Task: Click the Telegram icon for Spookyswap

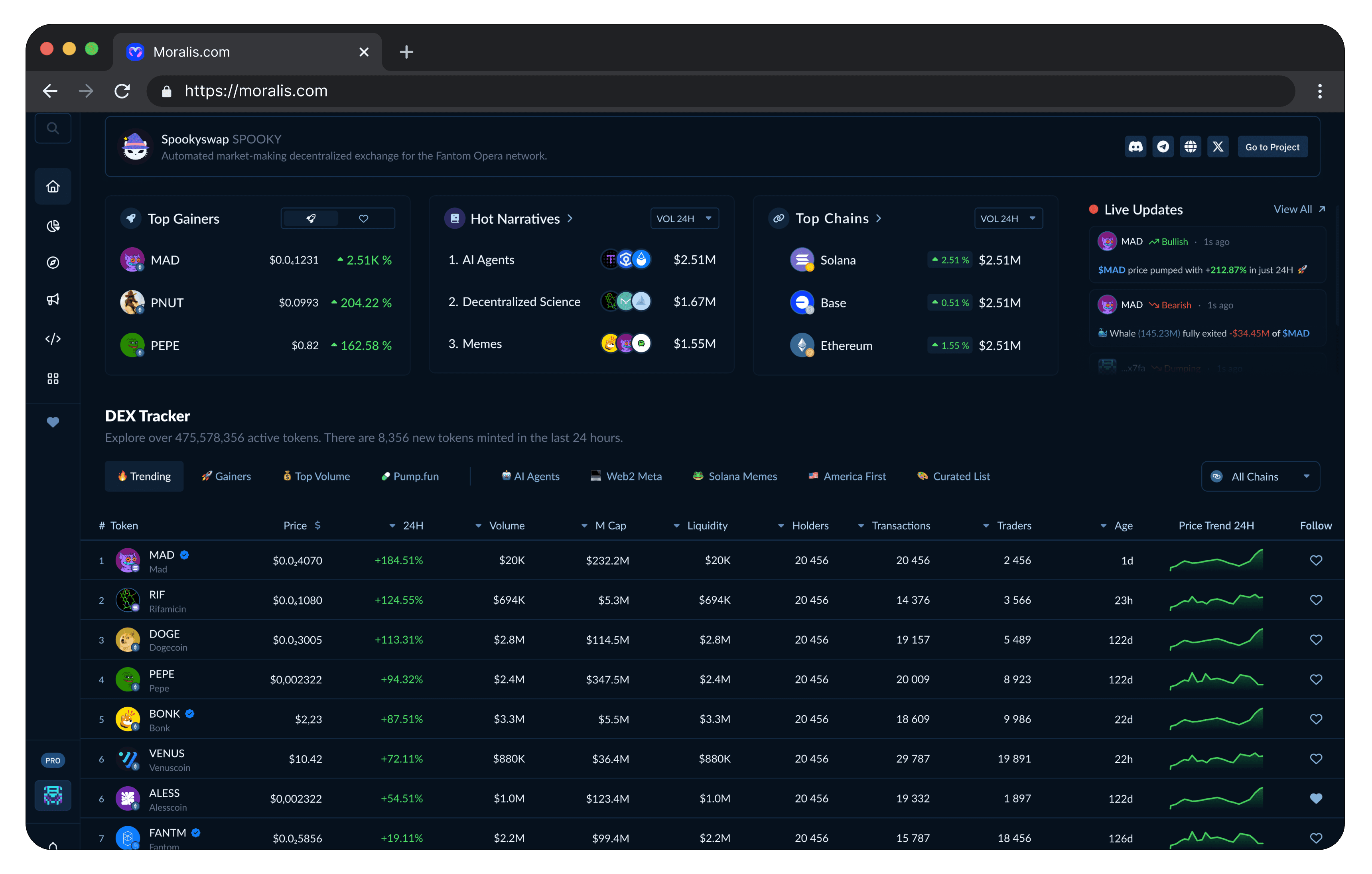Action: click(1163, 147)
